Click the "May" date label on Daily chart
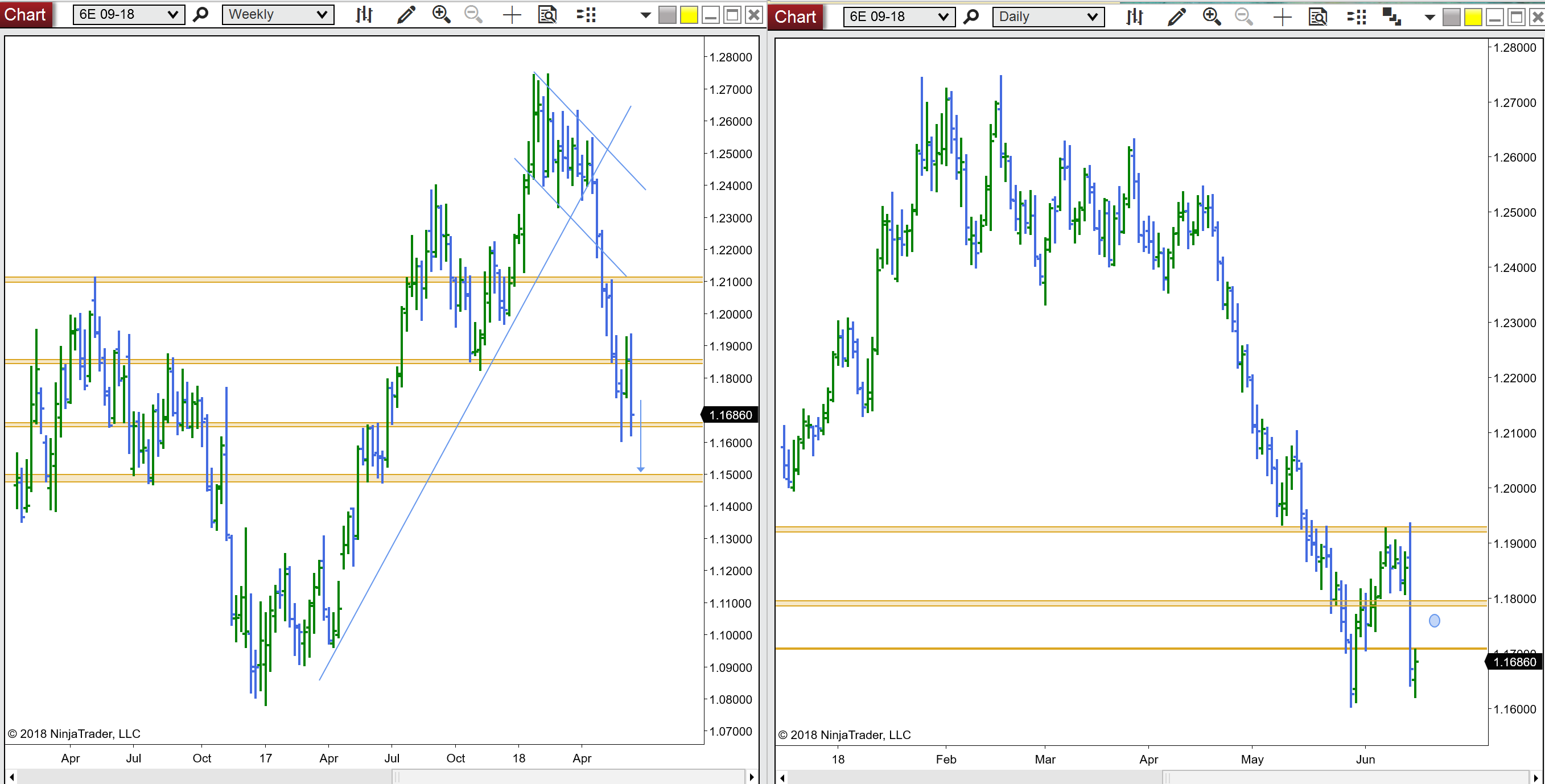 coord(1252,760)
